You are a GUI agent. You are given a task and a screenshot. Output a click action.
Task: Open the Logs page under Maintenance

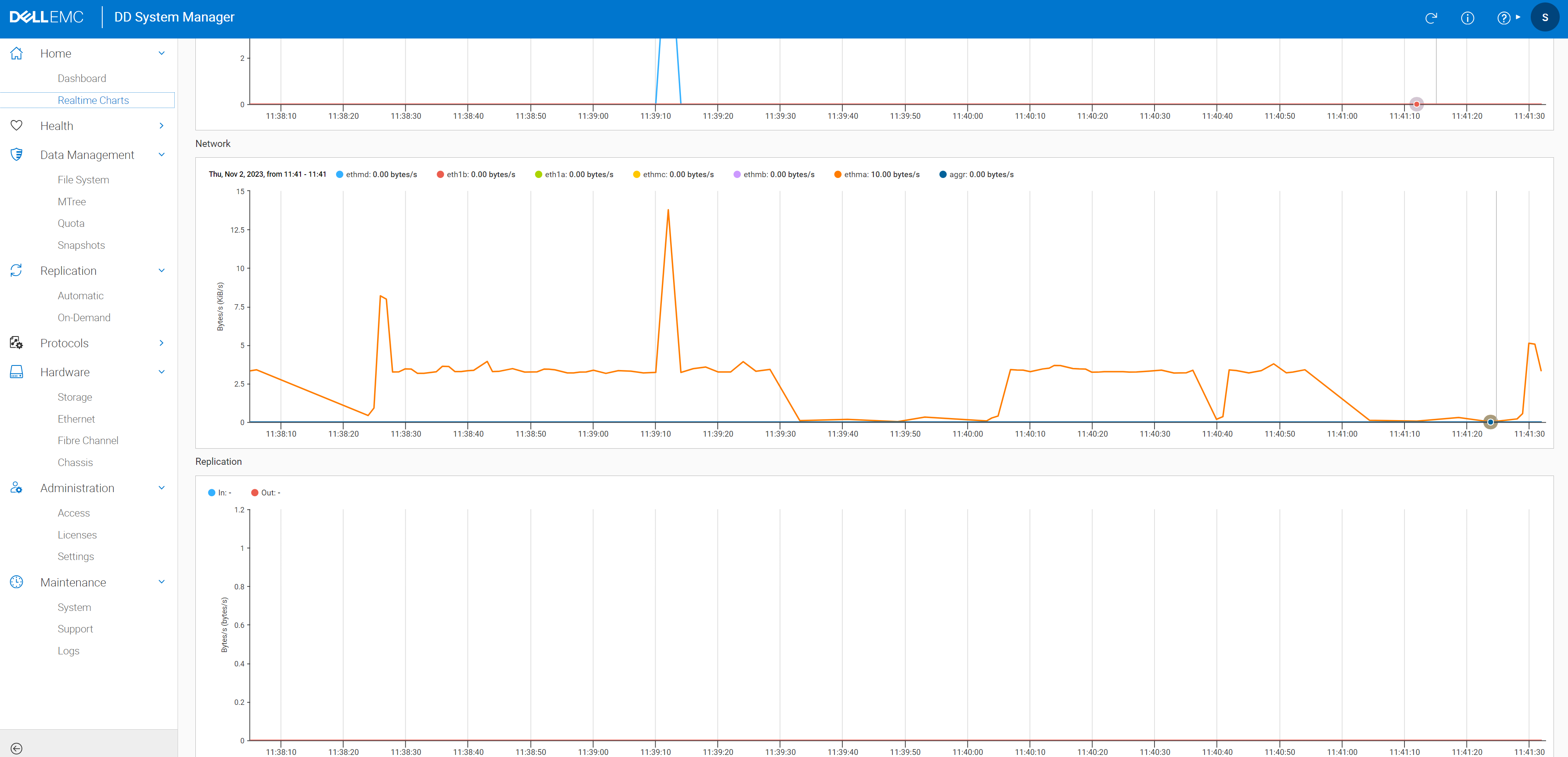point(68,651)
